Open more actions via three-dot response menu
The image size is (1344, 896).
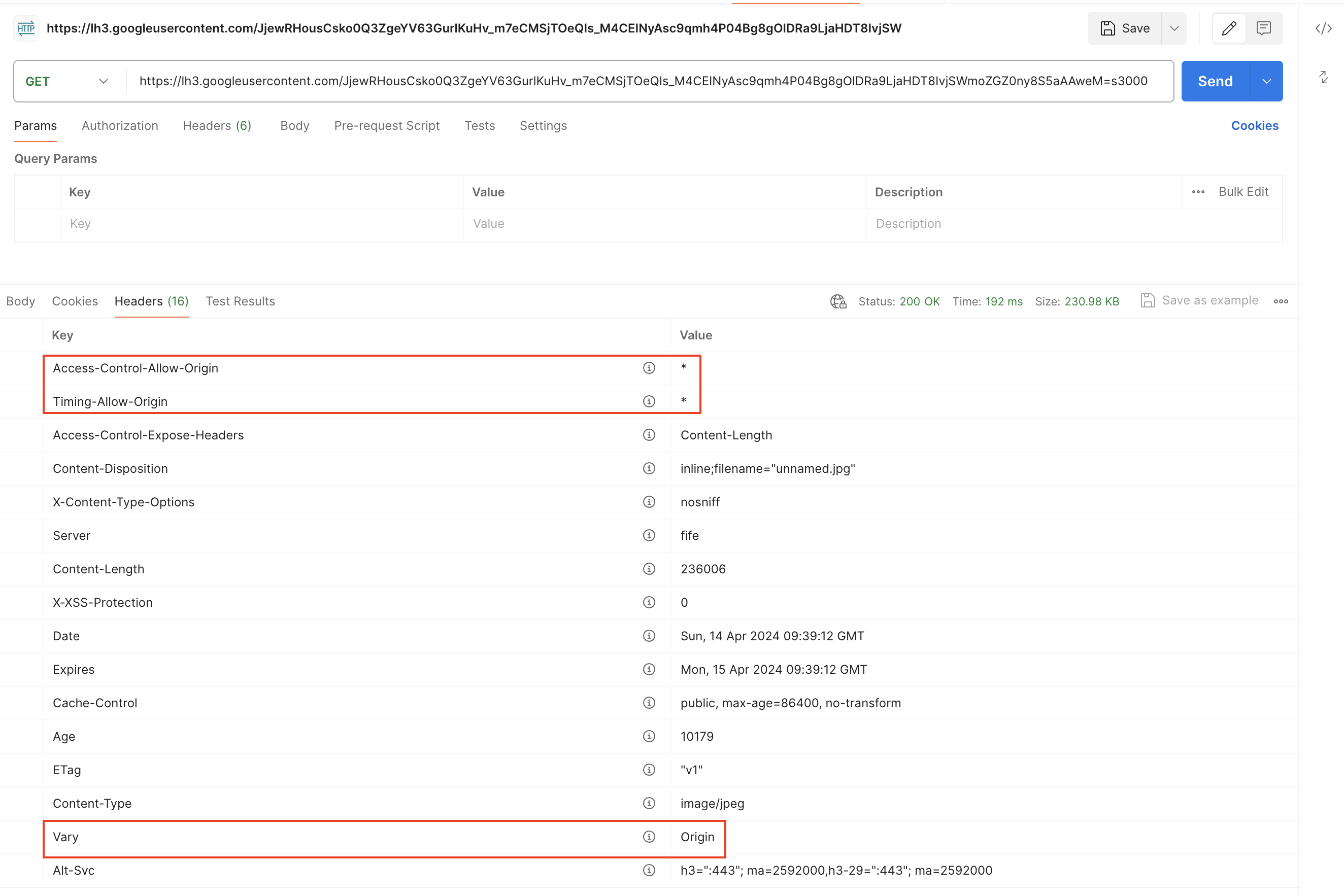pos(1281,301)
